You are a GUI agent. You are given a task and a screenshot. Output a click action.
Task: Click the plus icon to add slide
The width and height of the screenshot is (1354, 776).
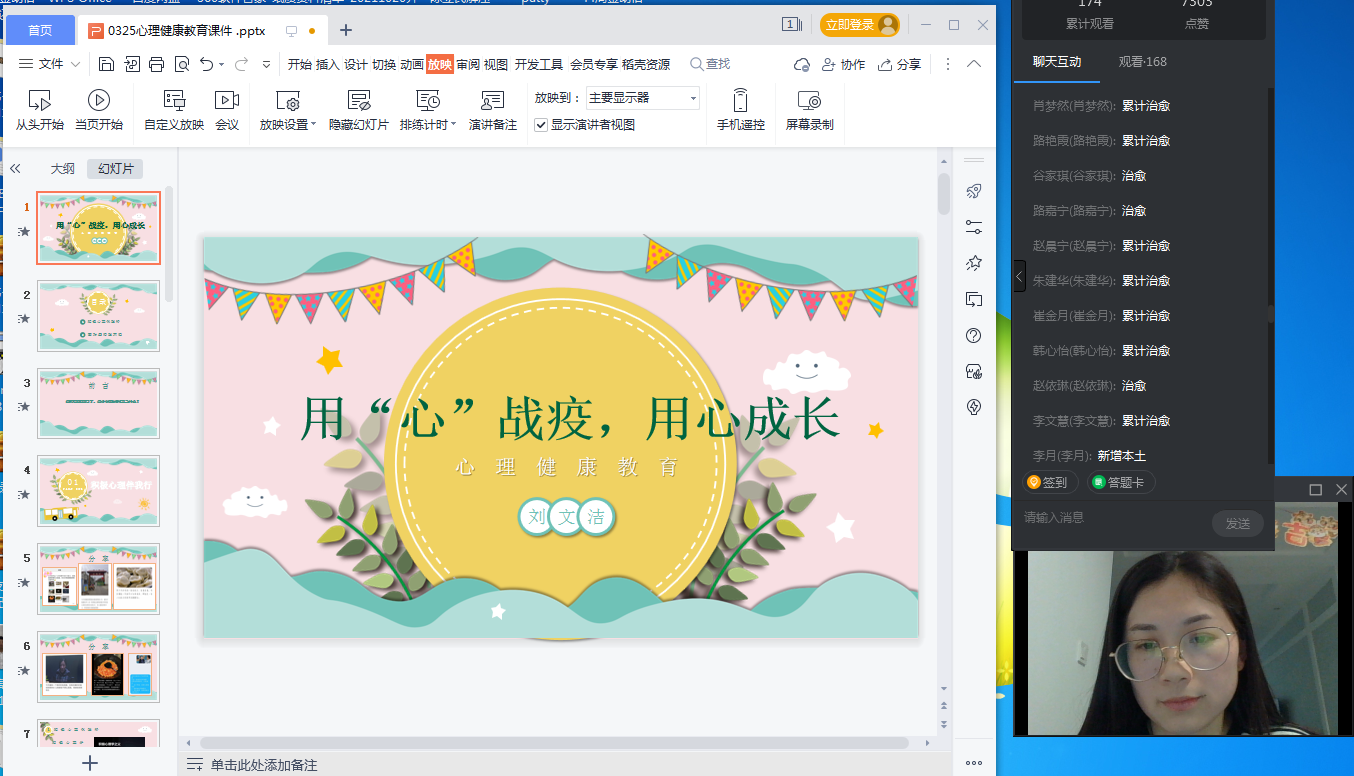[x=90, y=763]
